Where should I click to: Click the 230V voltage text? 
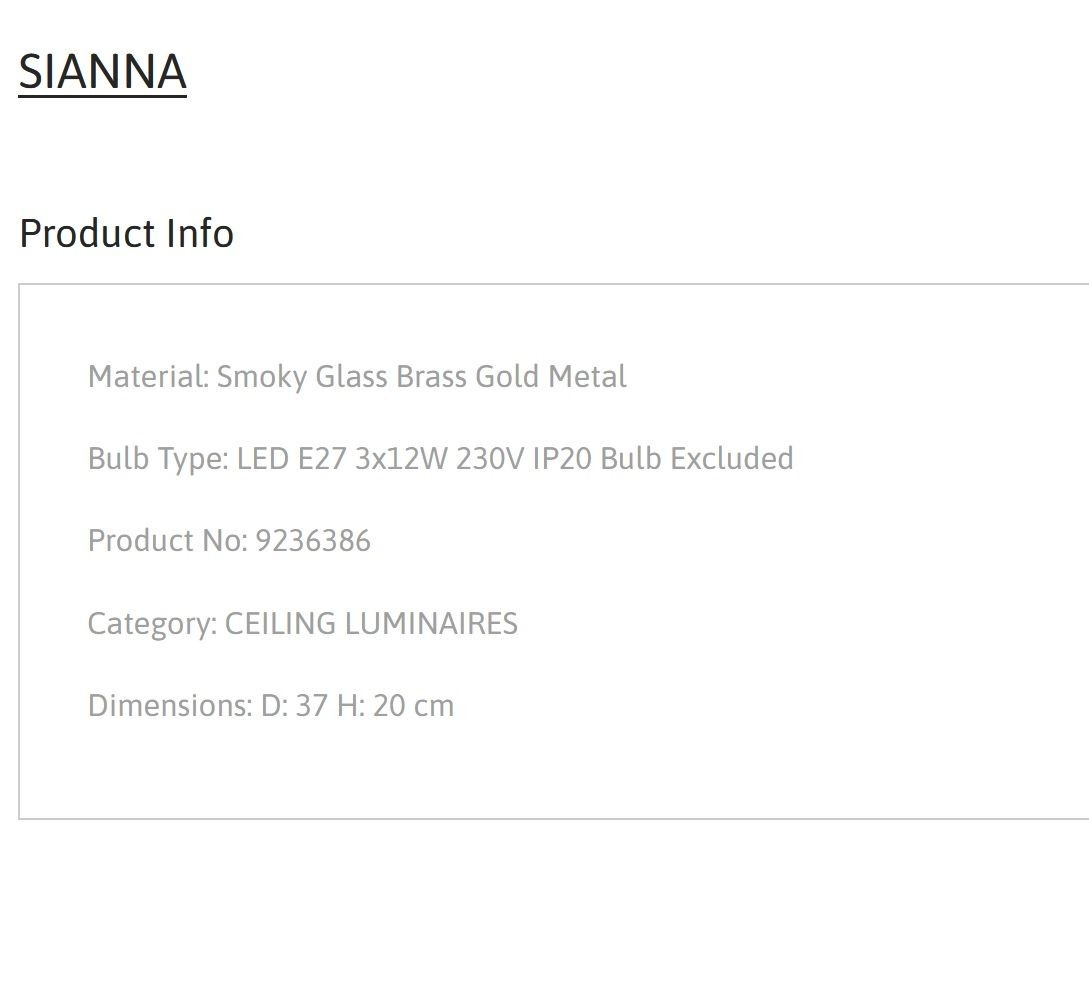[490, 459]
